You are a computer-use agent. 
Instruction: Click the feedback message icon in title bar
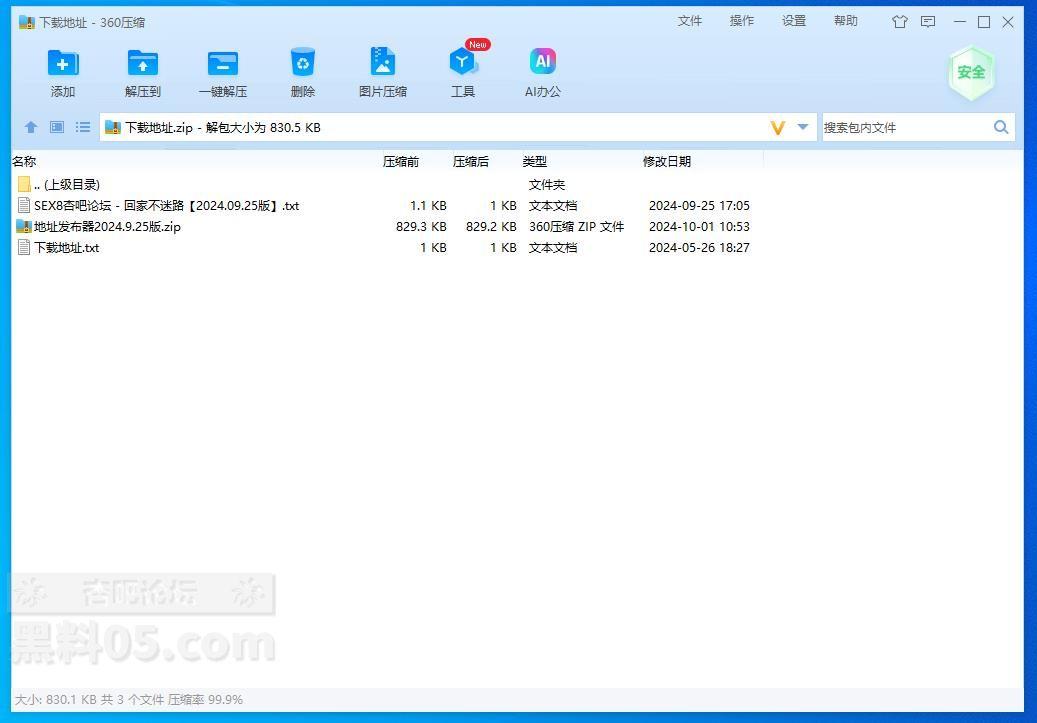(928, 22)
